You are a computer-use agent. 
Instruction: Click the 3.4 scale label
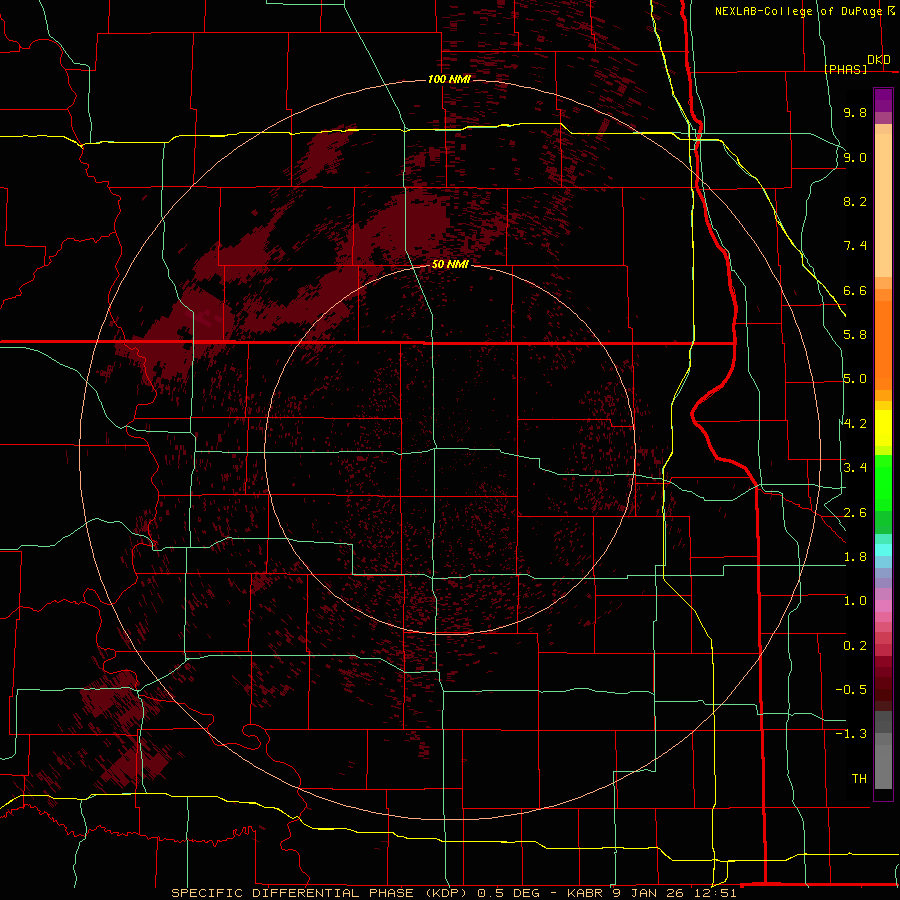(855, 468)
